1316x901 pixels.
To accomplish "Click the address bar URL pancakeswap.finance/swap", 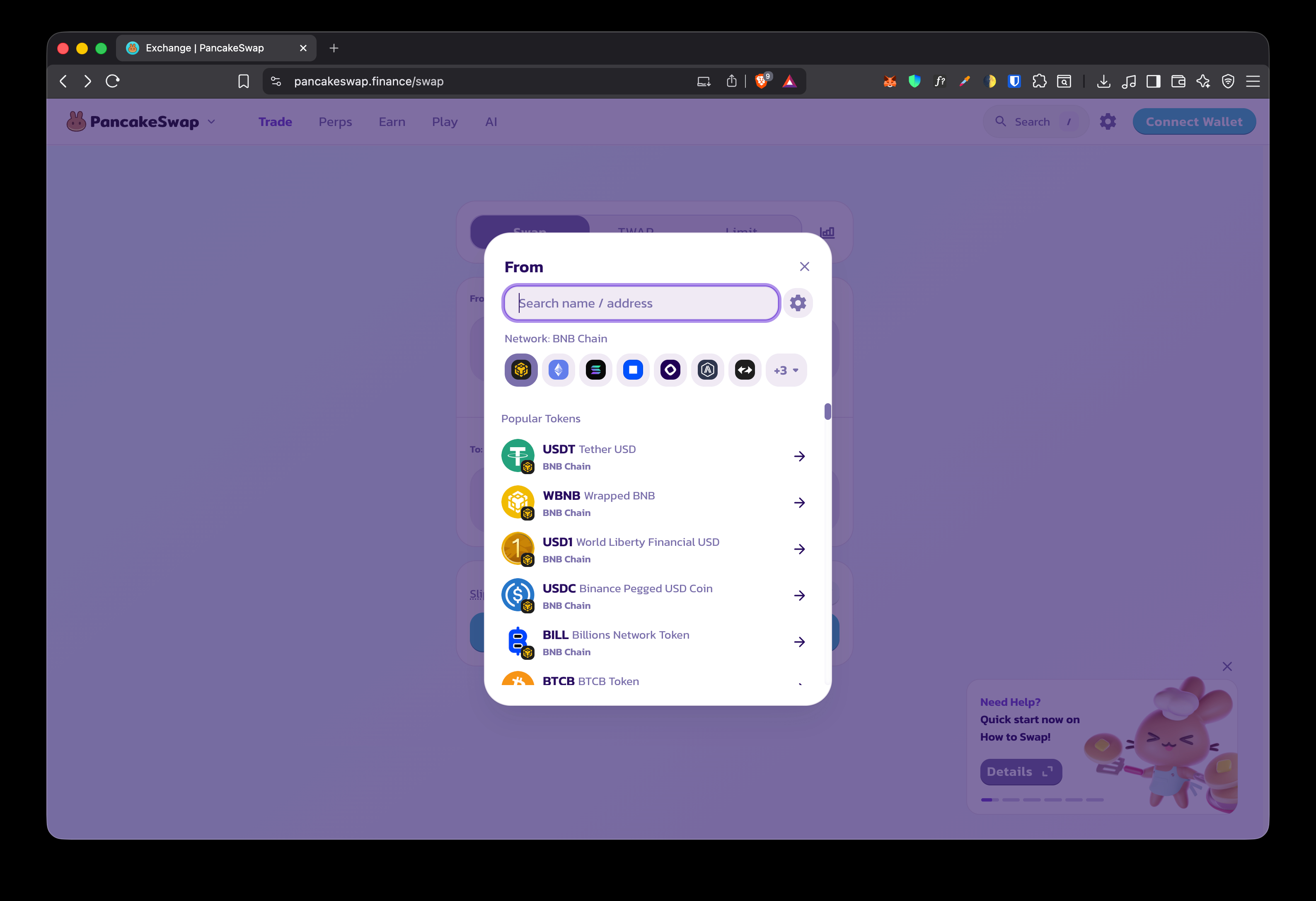I will pyautogui.click(x=369, y=82).
